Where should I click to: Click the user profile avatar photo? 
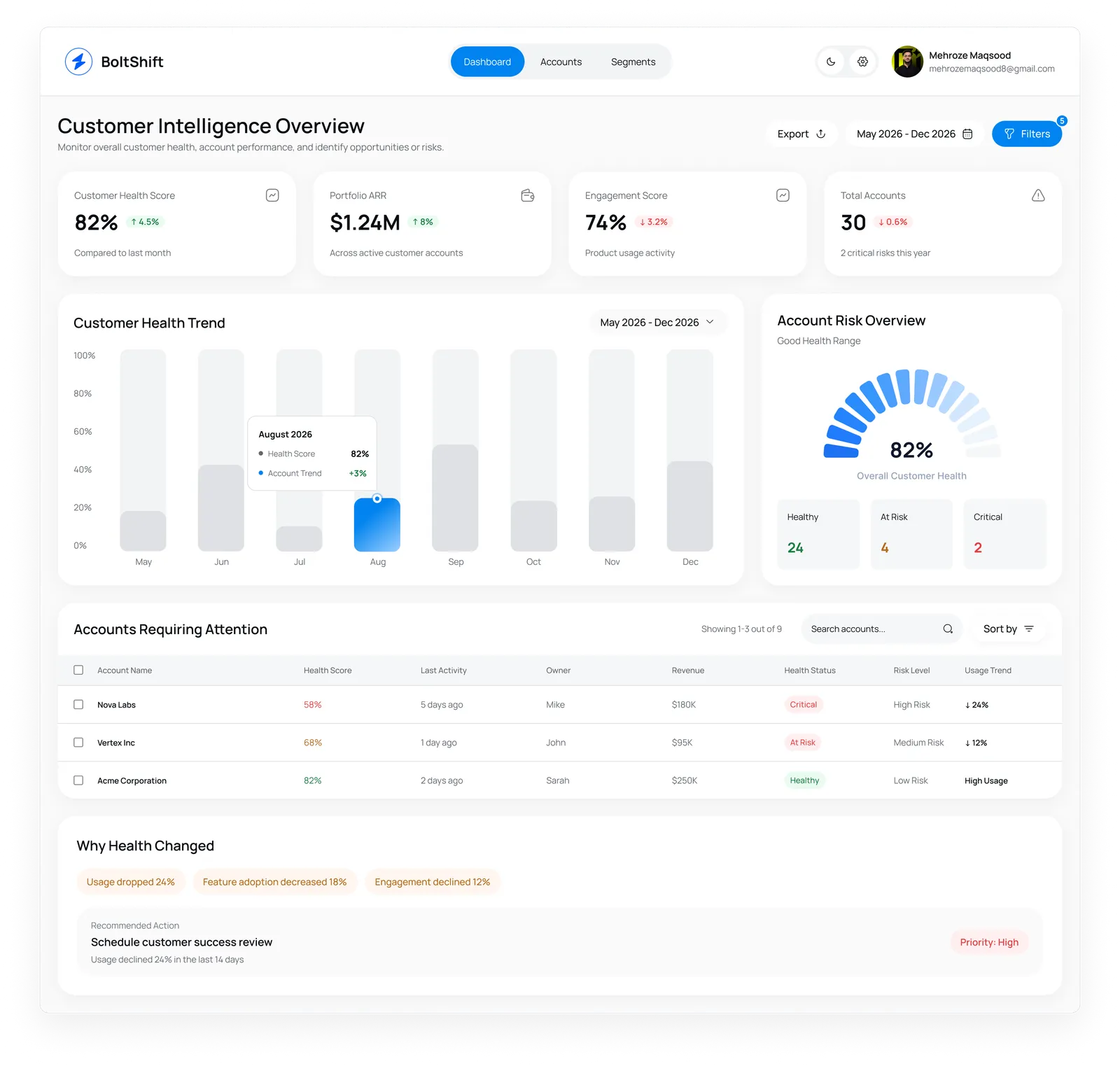(x=907, y=62)
